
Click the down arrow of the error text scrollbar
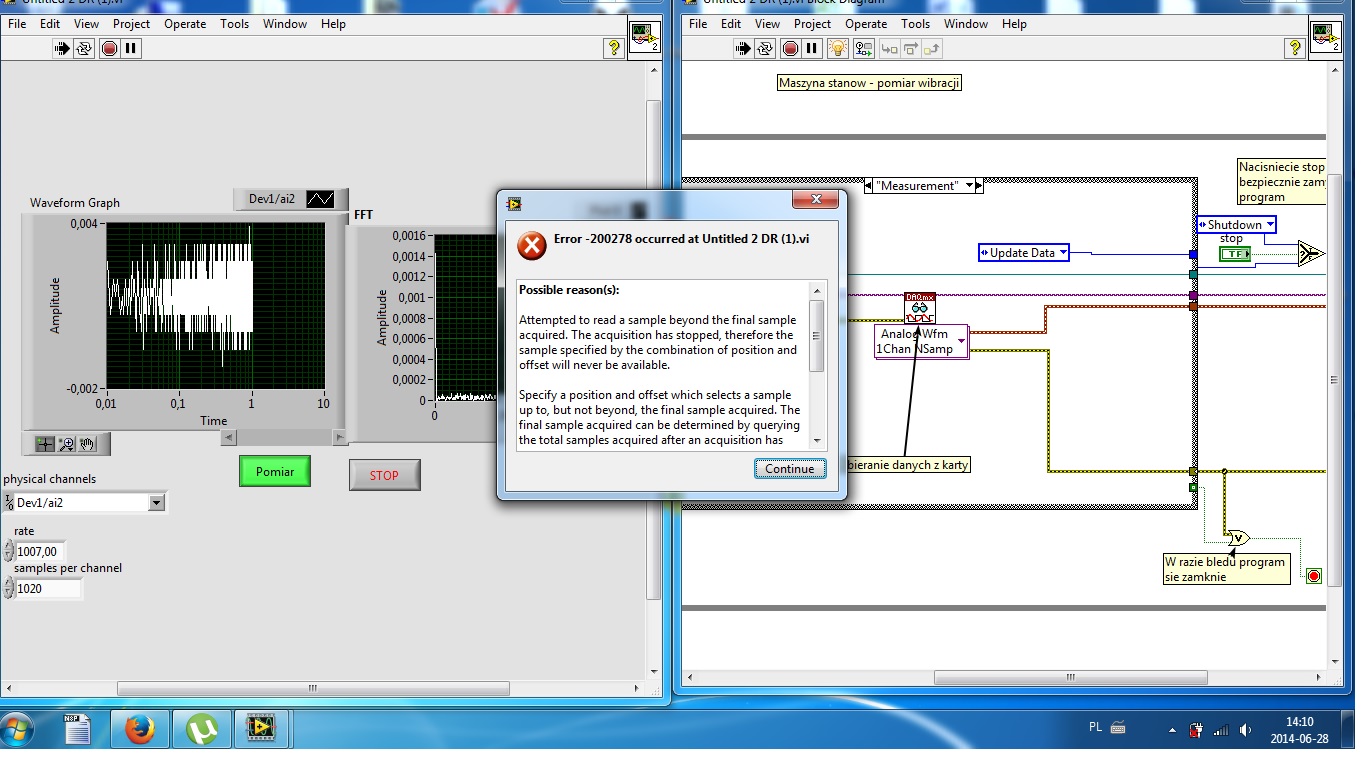[816, 441]
